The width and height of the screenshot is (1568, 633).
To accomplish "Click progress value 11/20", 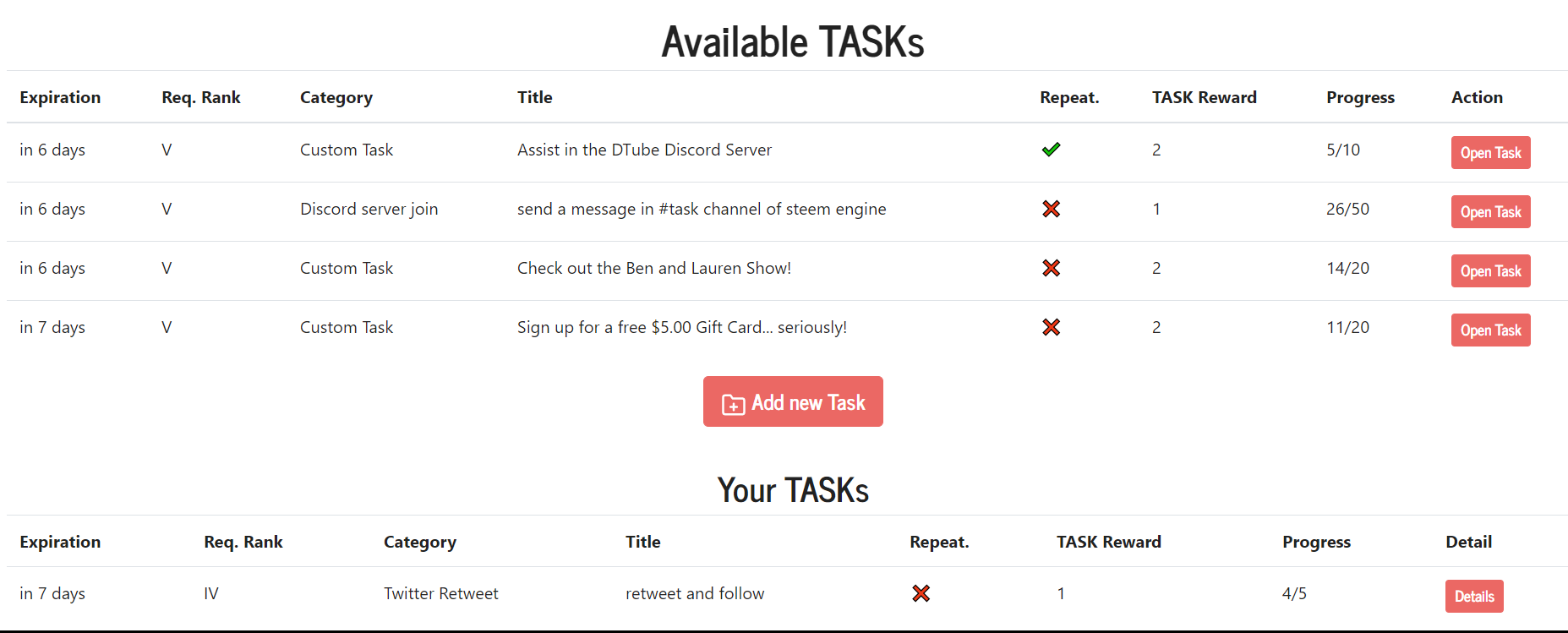I will pos(1347,327).
